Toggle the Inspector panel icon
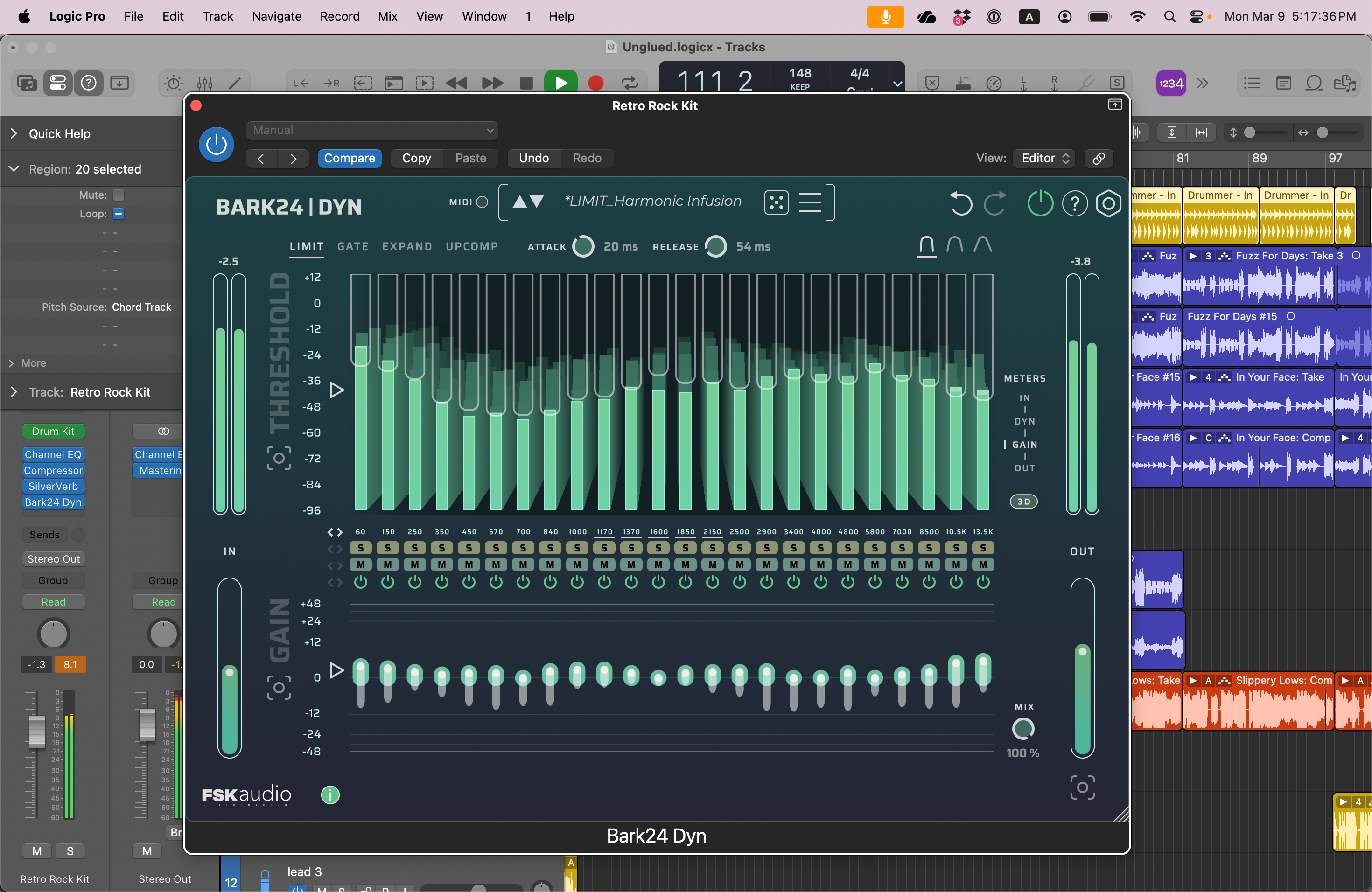Viewport: 1372px width, 892px height. click(58, 83)
